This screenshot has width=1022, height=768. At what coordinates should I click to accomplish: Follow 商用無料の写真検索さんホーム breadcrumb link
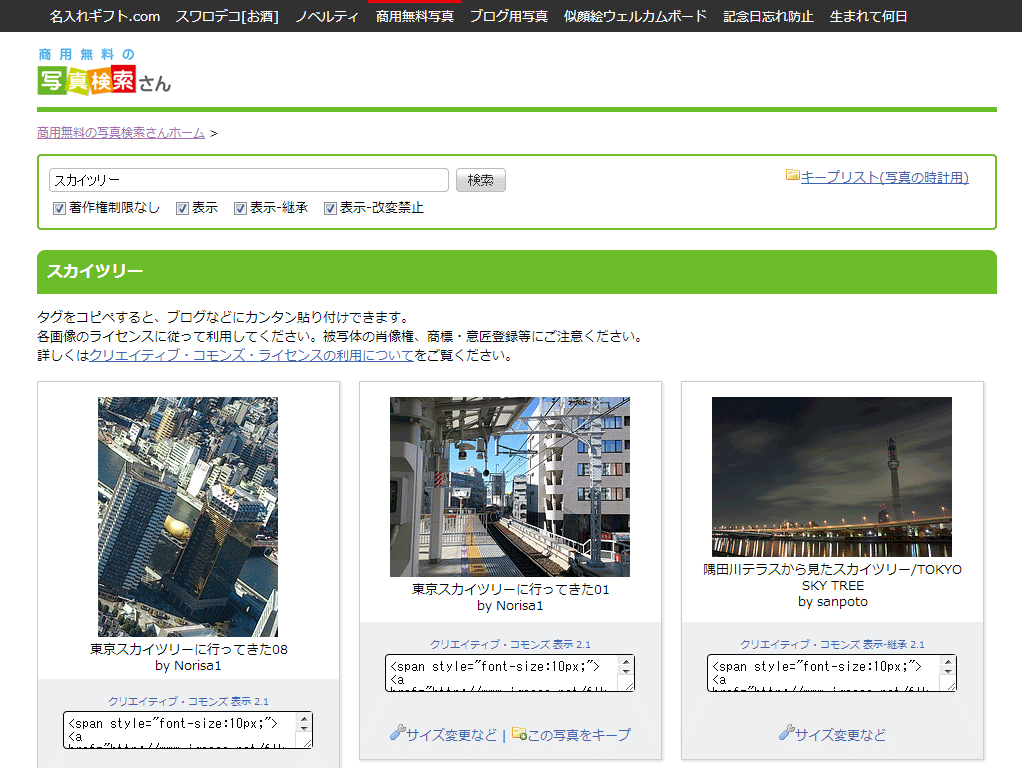121,133
